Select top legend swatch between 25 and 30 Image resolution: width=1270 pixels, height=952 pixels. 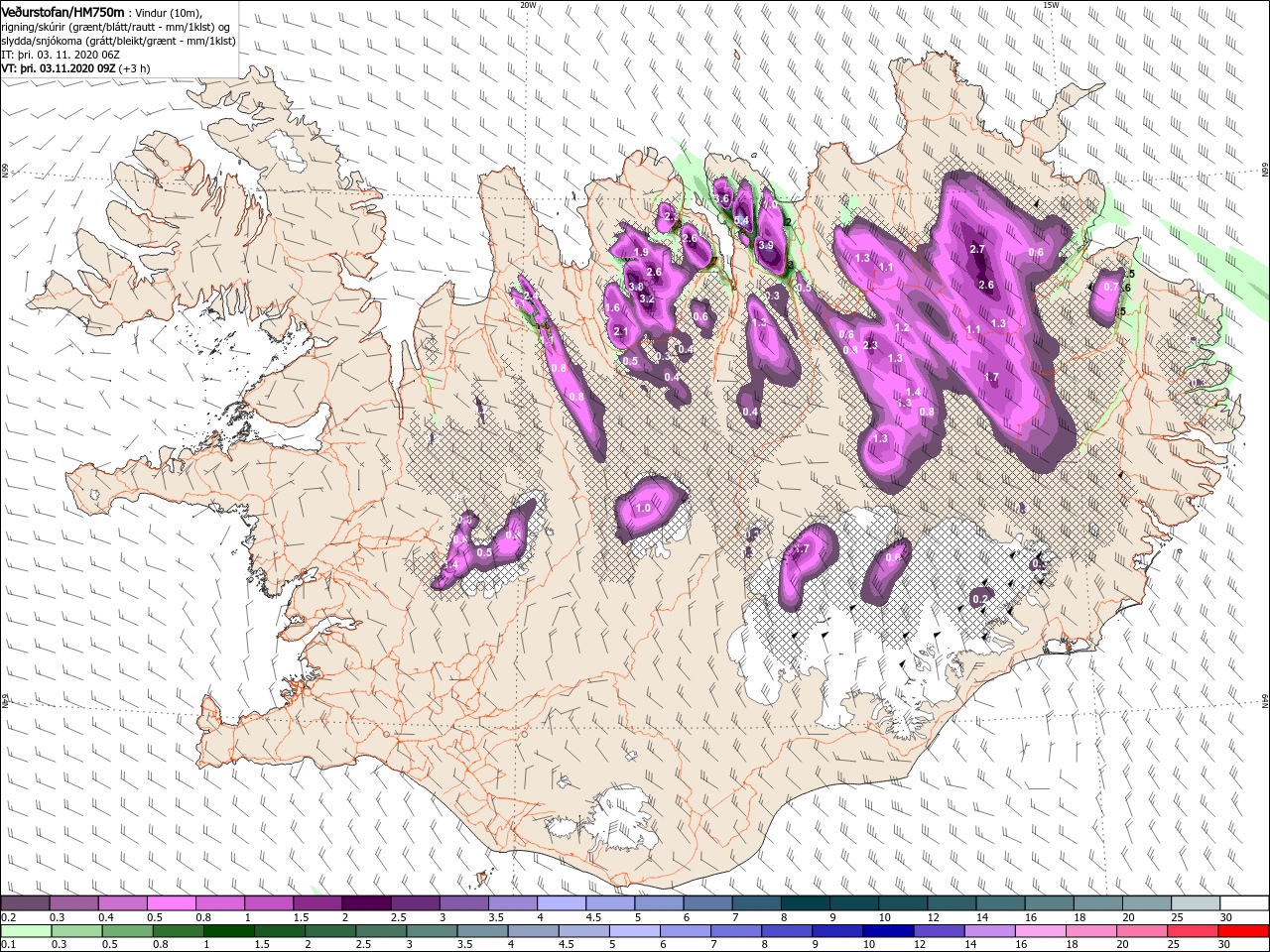[1195, 903]
